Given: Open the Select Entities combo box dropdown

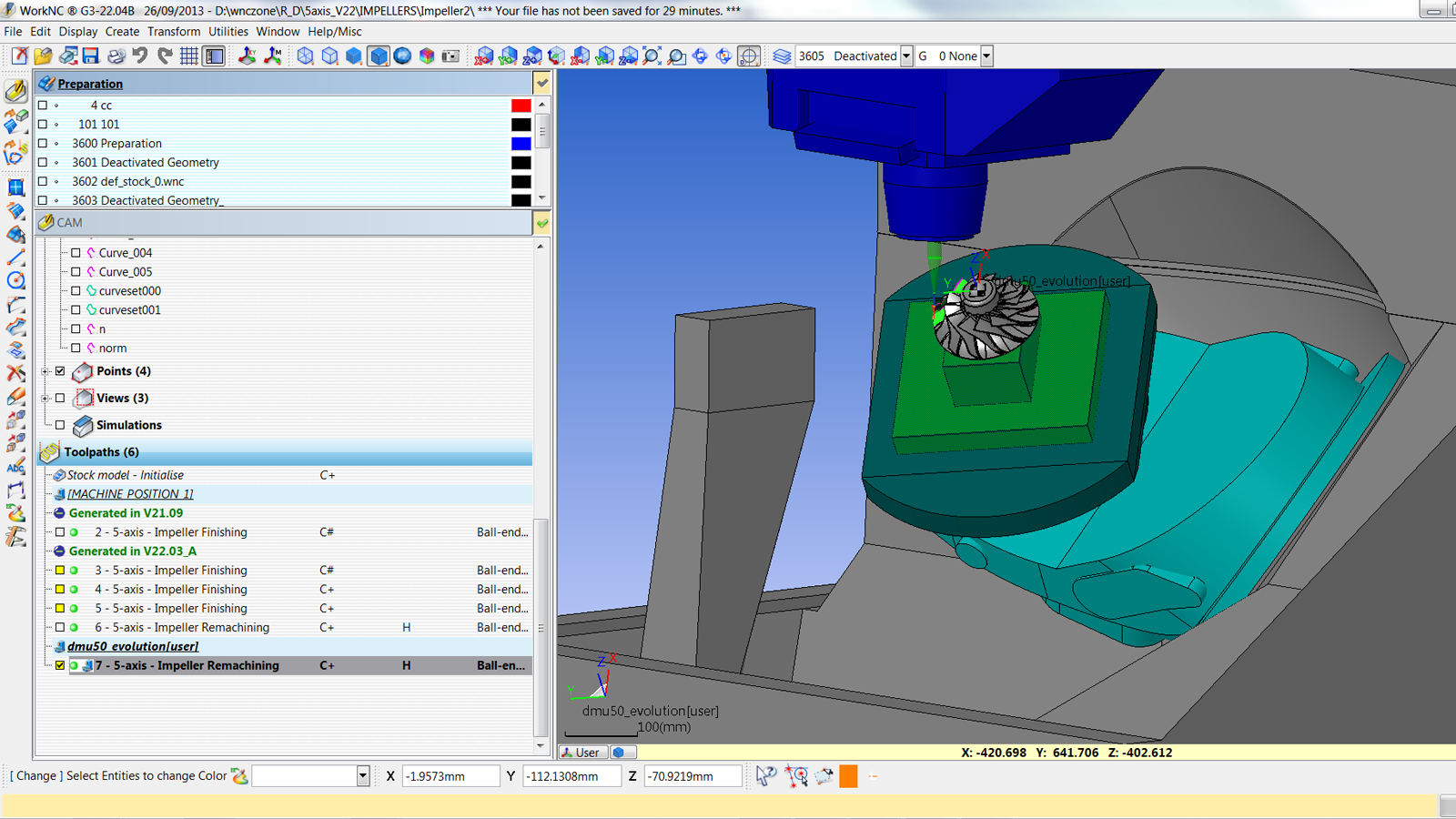Looking at the screenshot, I should [x=362, y=776].
